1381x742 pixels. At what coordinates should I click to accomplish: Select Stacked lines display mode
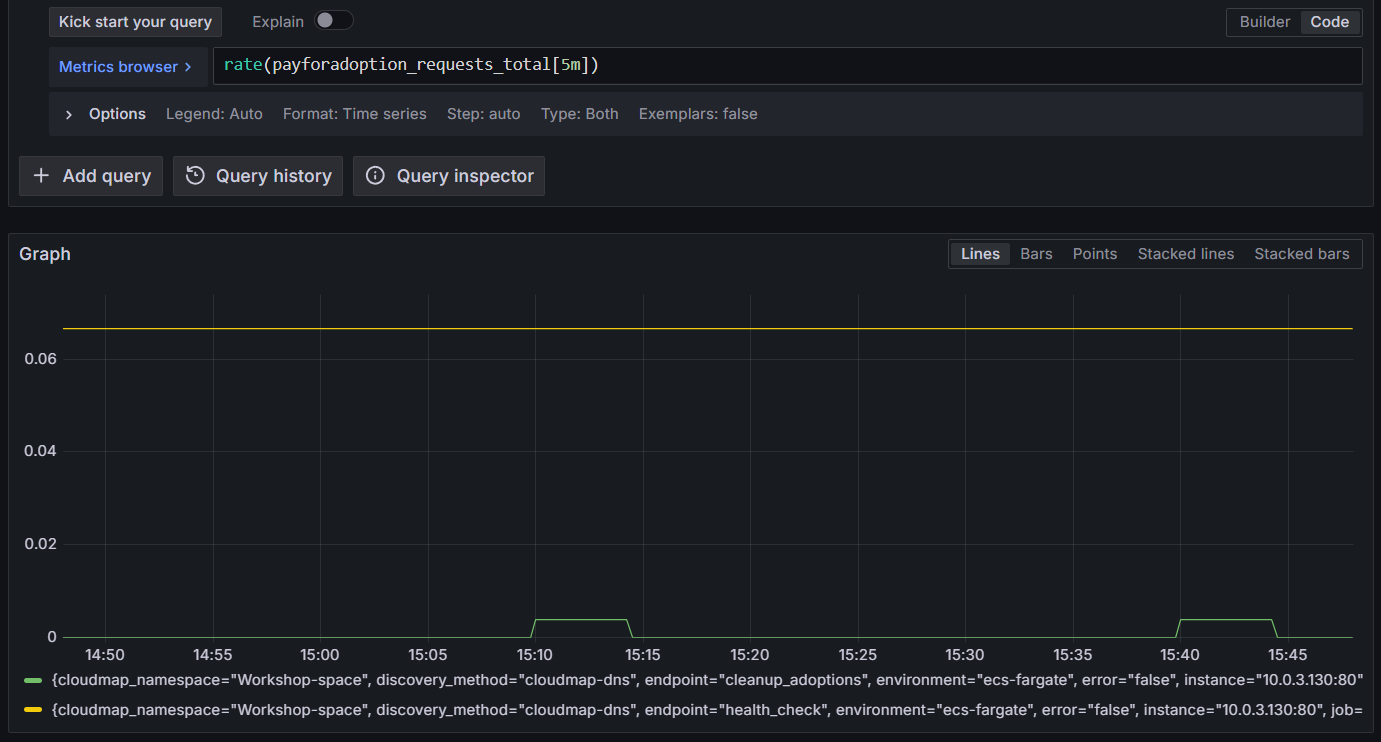pyautogui.click(x=1185, y=253)
